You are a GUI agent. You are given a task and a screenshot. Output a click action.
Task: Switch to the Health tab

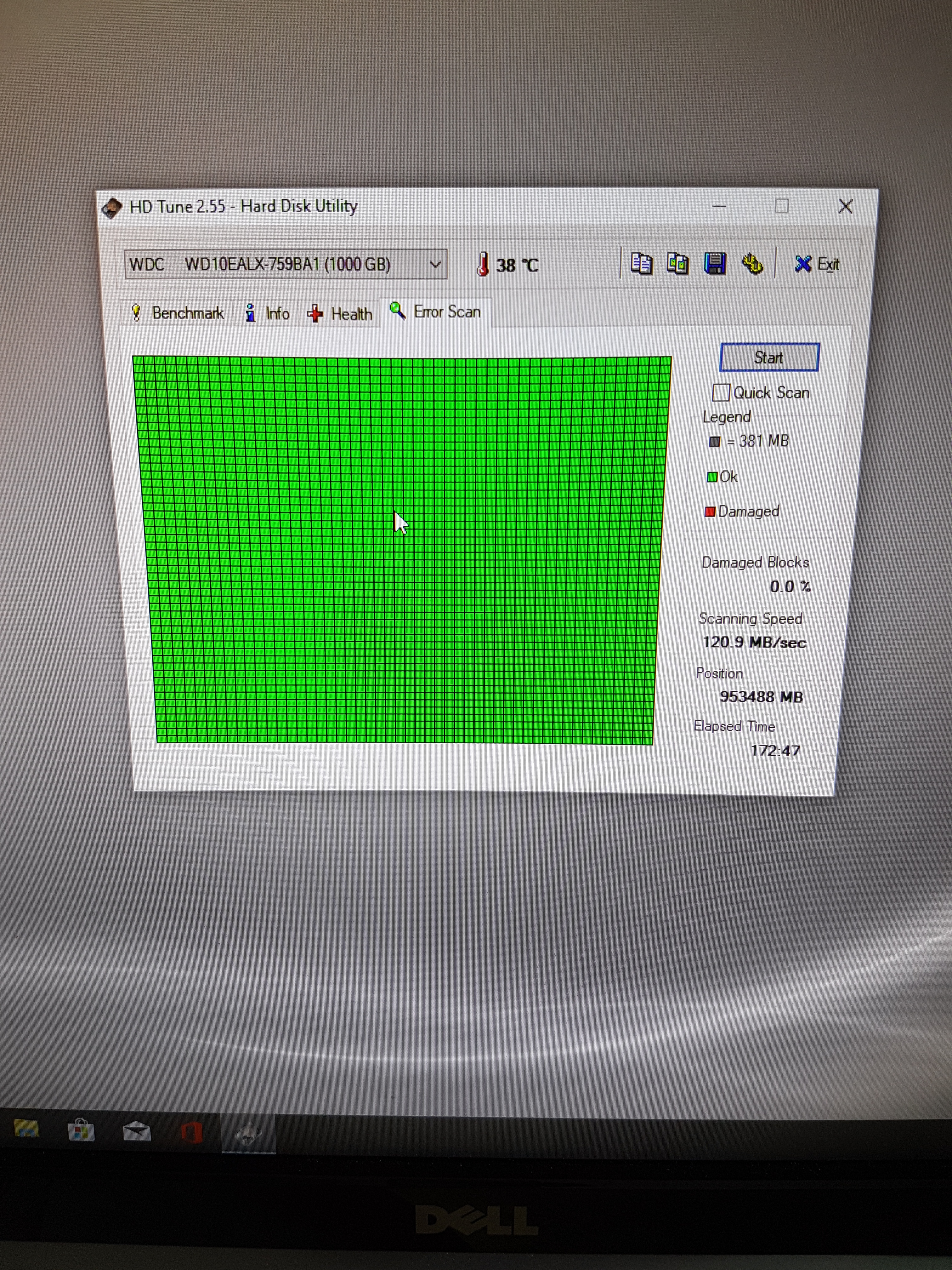340,314
